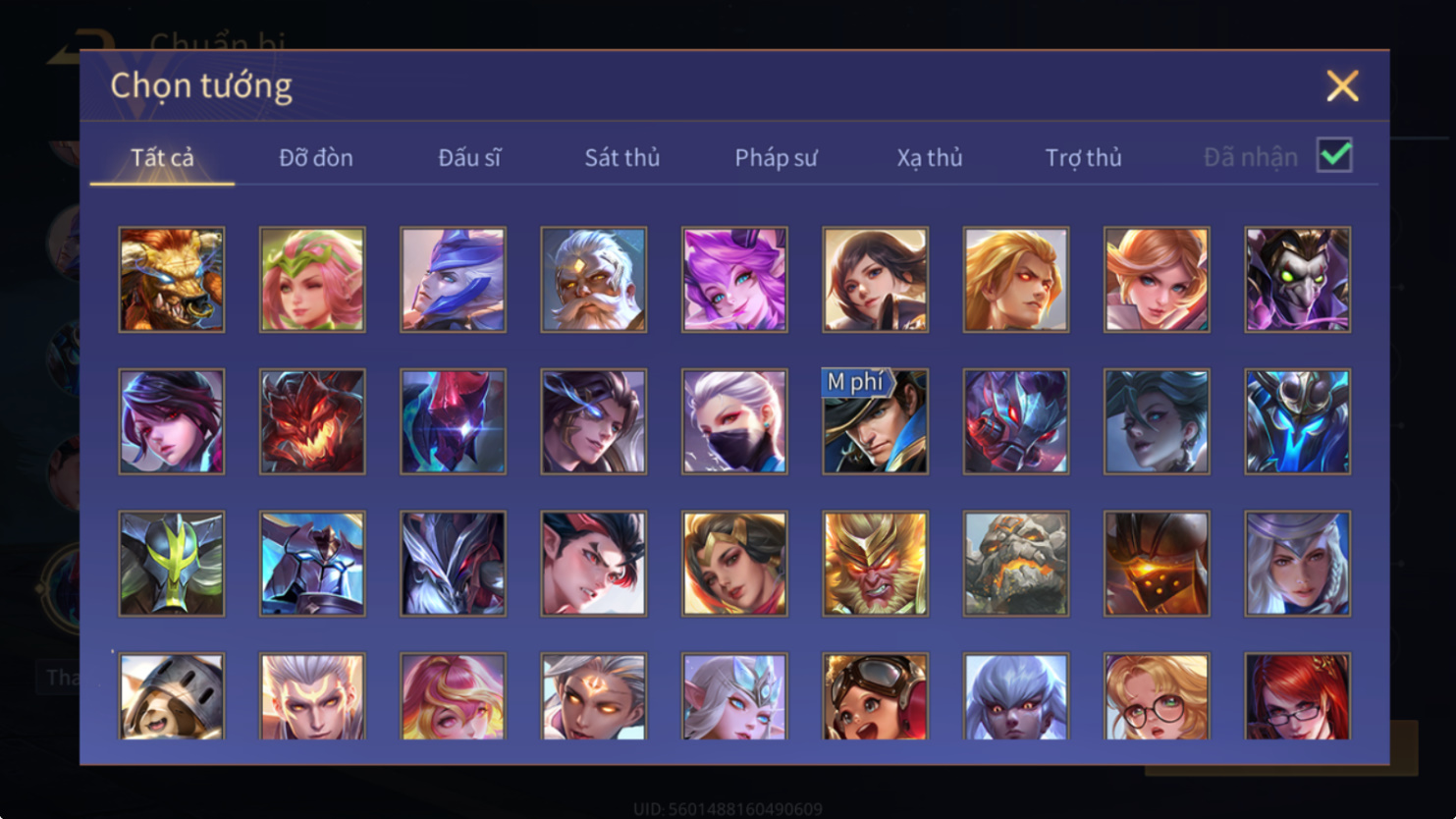Select the bull-horned beast hero portrait

tap(172, 280)
